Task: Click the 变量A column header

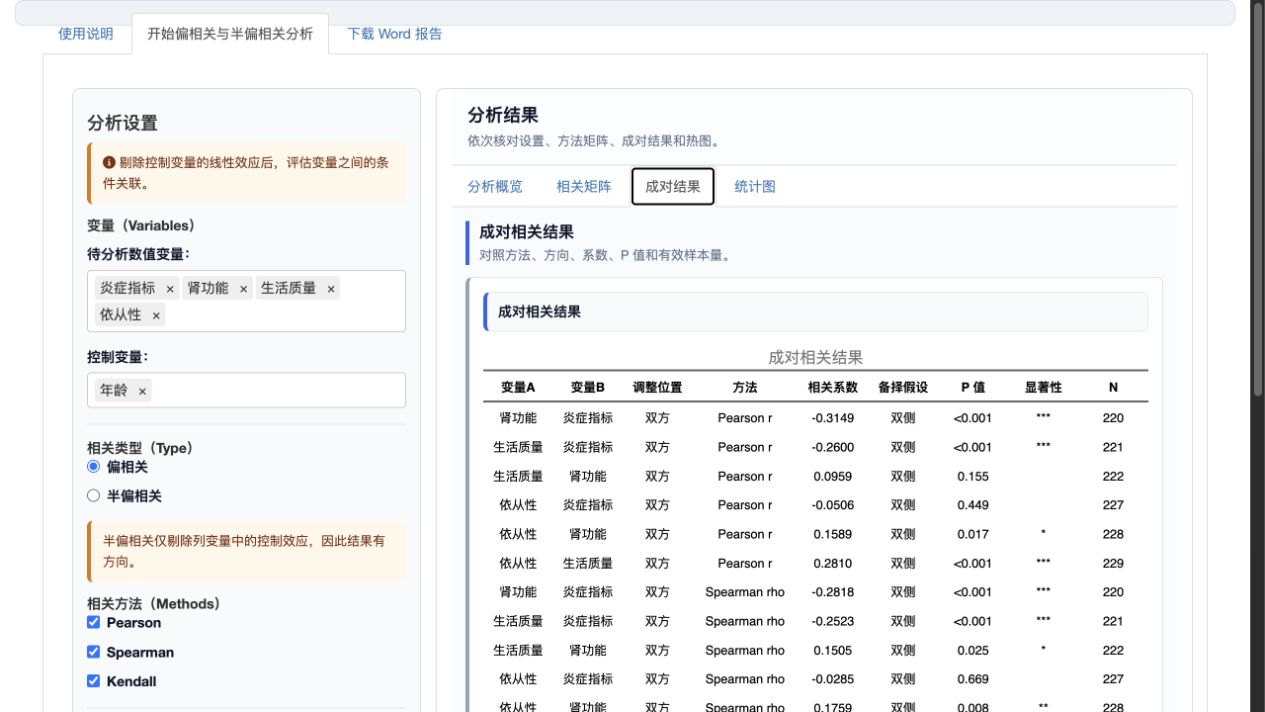Action: pyautogui.click(x=518, y=388)
